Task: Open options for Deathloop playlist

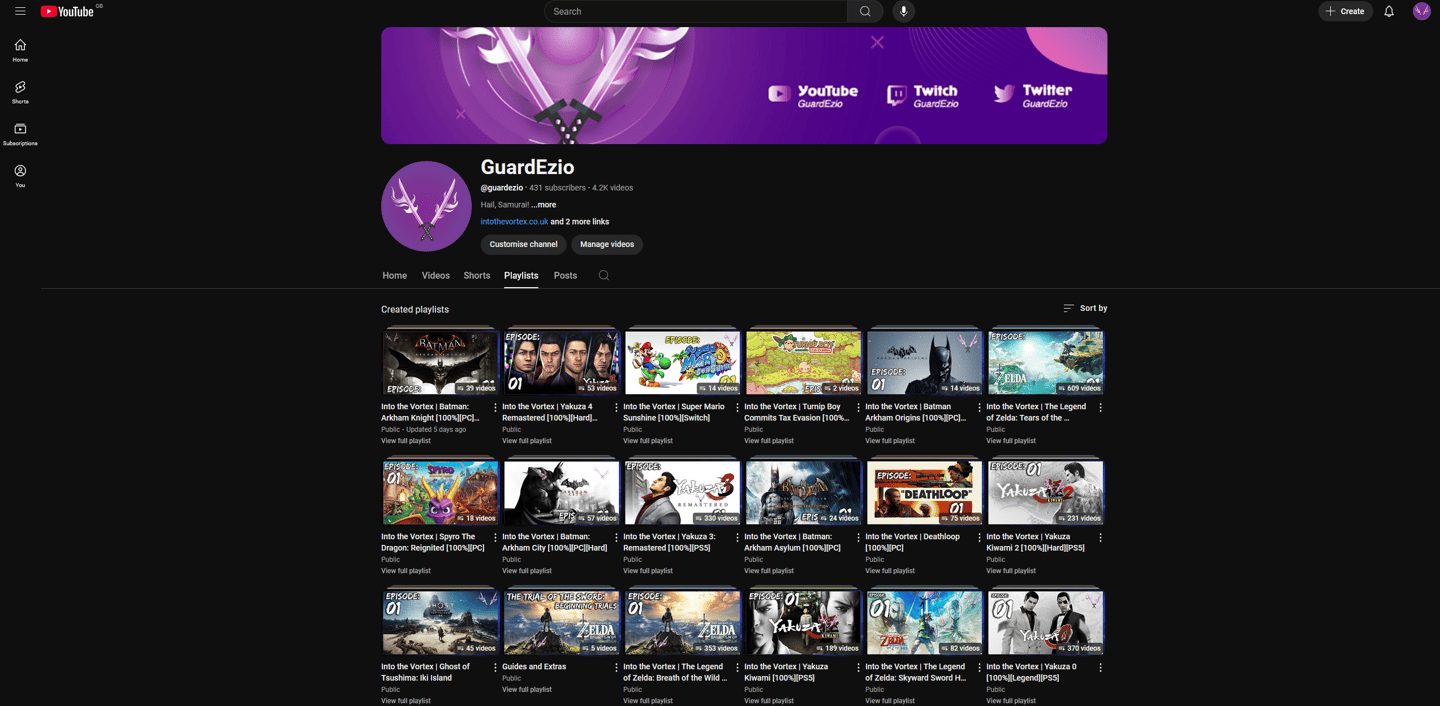Action: (979, 537)
